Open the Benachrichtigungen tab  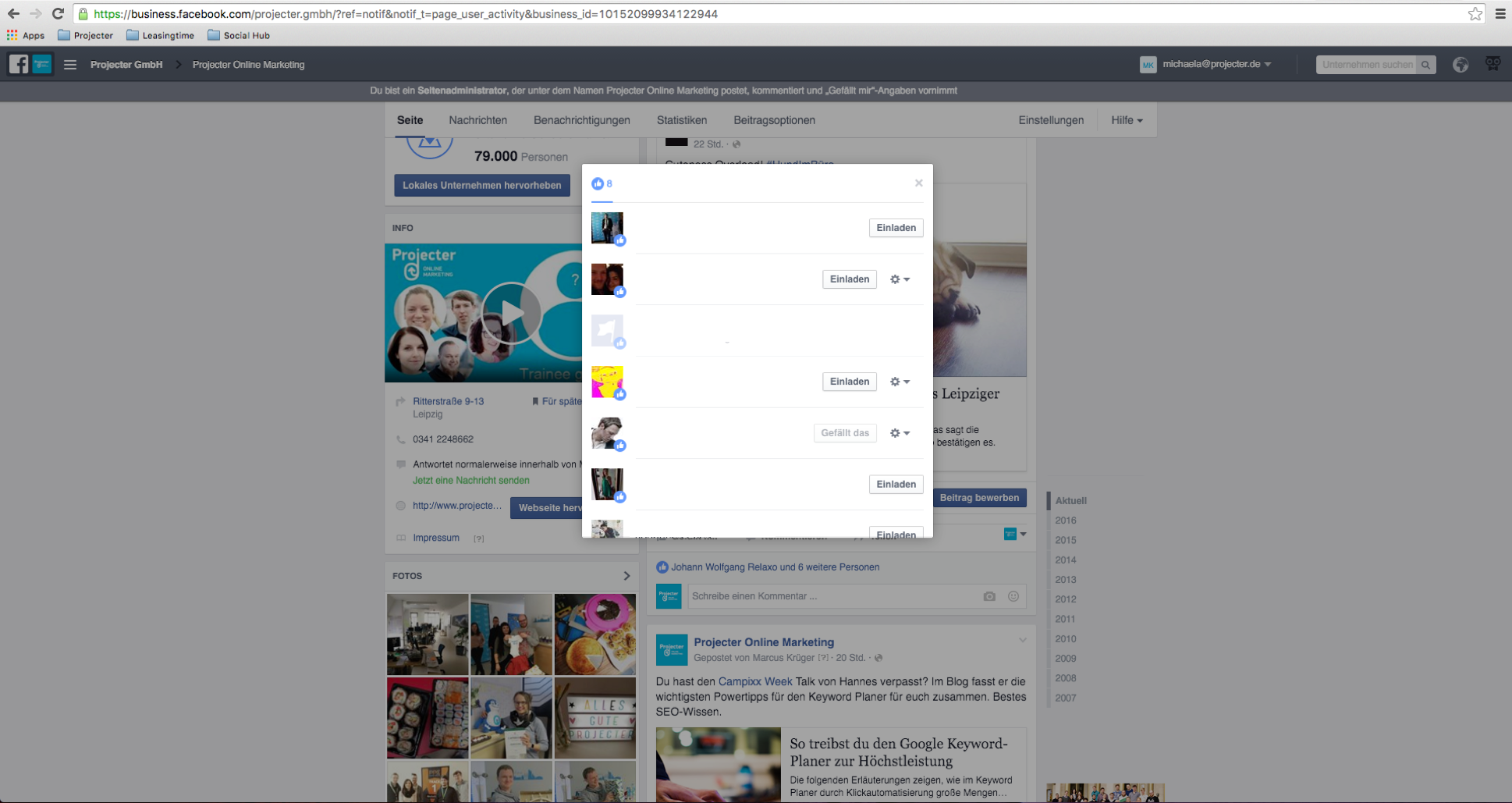tap(582, 120)
